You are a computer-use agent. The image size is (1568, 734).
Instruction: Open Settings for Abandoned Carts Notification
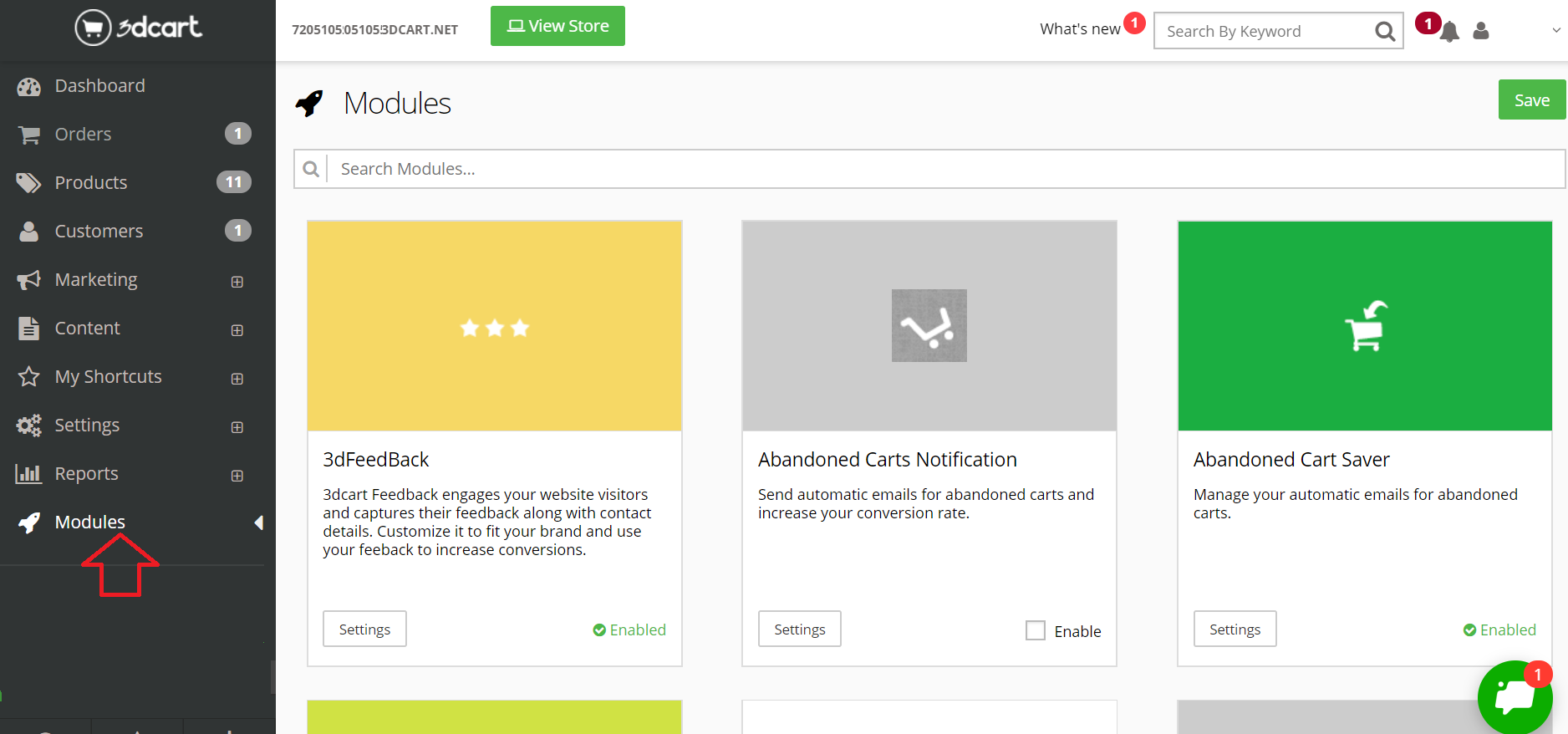[x=800, y=629]
